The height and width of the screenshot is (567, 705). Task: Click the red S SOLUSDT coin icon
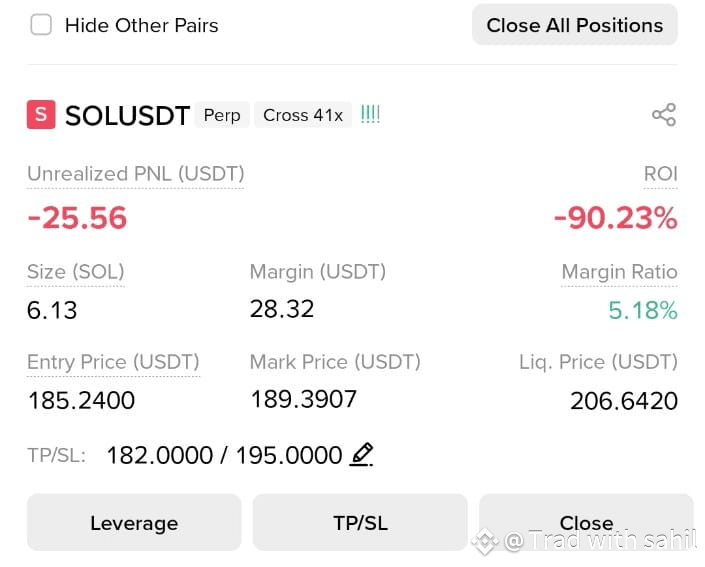click(41, 115)
